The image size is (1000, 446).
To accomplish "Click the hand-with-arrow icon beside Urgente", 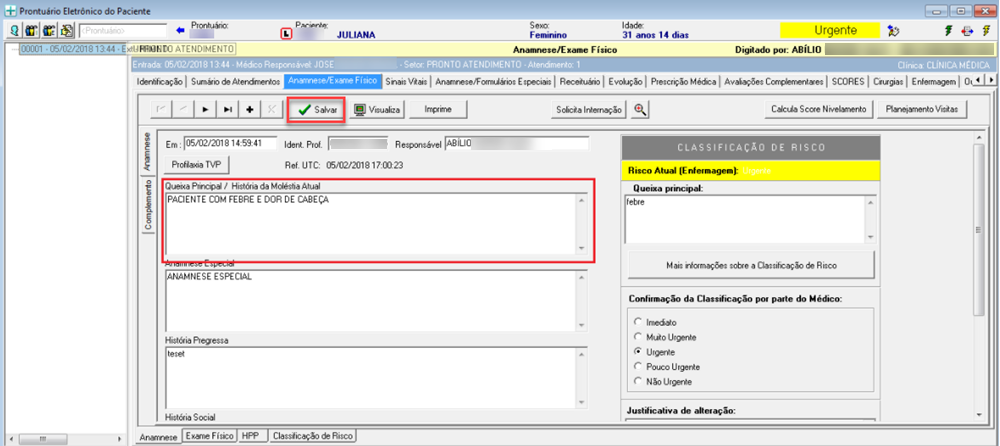I will [x=893, y=31].
